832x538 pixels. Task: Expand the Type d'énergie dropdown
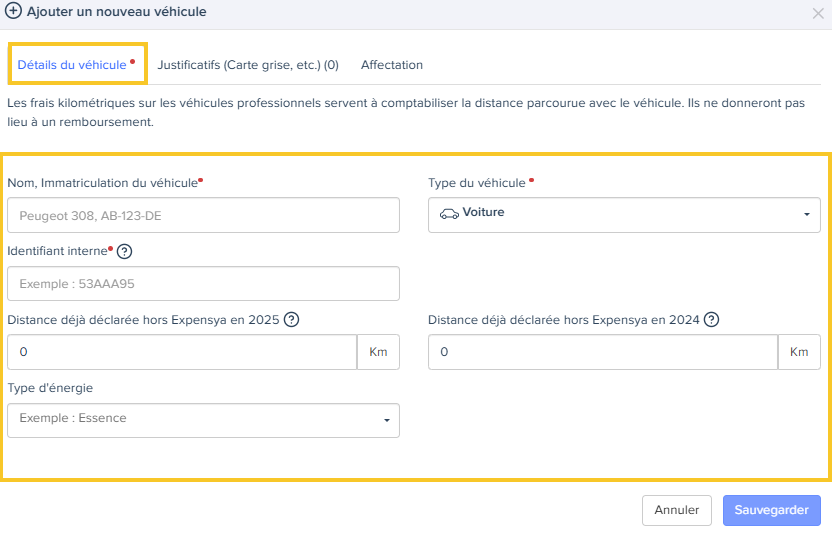coord(203,420)
